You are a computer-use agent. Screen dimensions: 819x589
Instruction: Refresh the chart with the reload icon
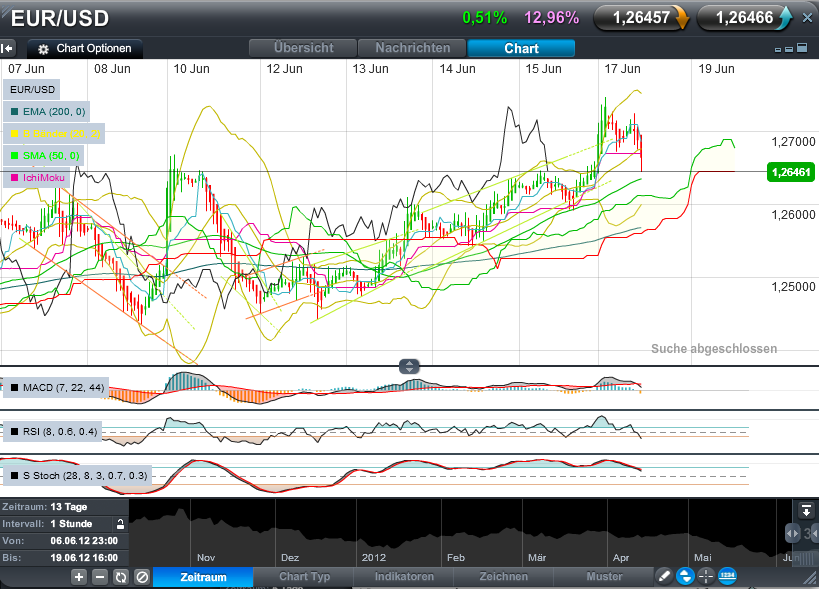[121, 577]
